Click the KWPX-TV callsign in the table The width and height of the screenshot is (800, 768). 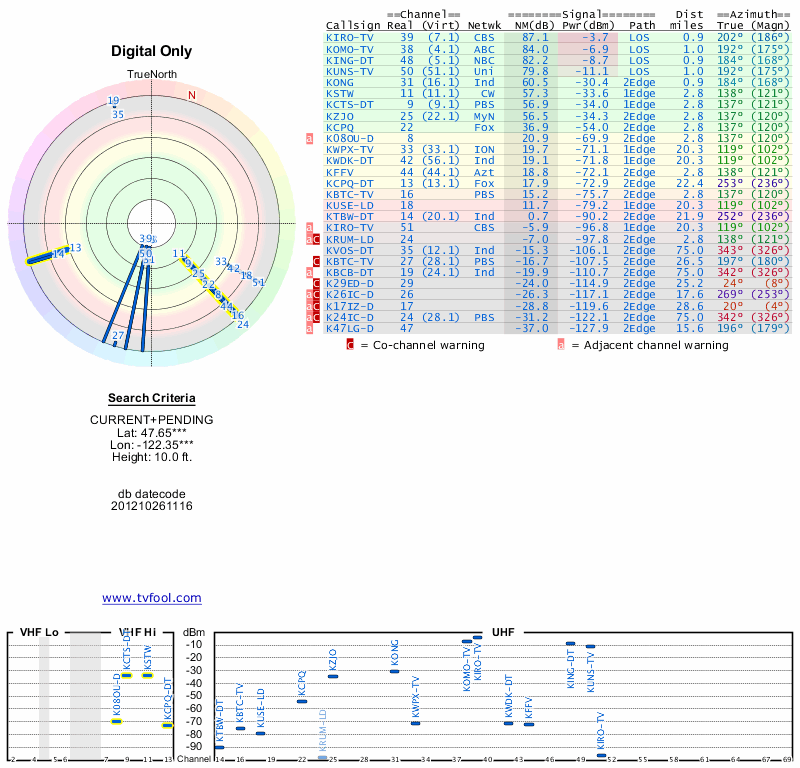[x=350, y=150]
